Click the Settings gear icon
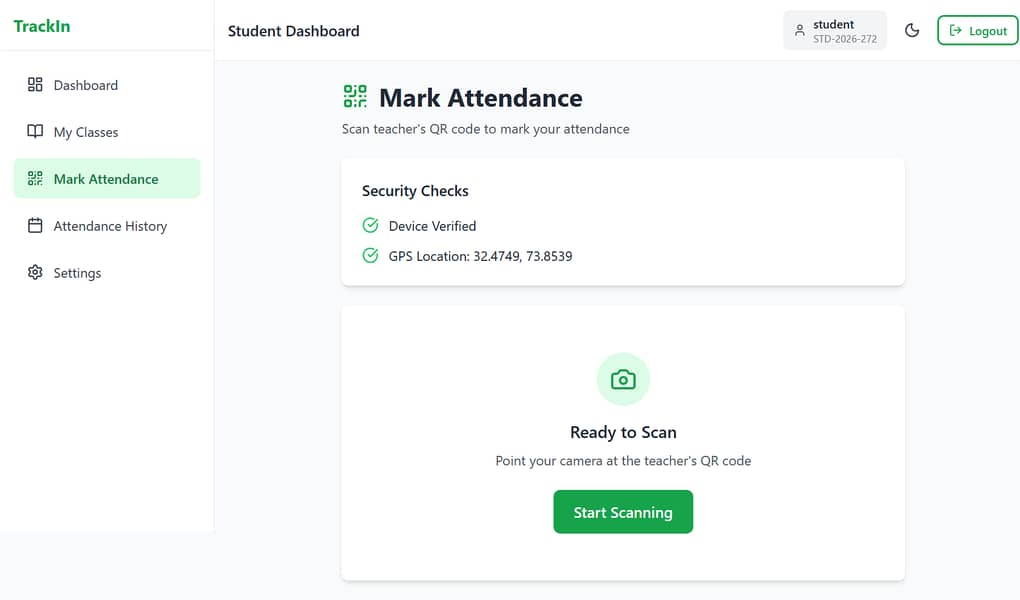 (x=35, y=273)
